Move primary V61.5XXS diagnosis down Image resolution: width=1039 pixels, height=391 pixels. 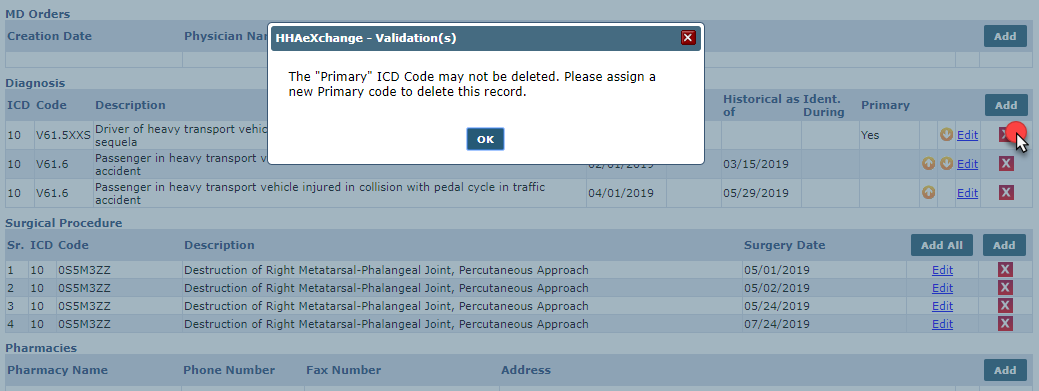tap(946, 135)
